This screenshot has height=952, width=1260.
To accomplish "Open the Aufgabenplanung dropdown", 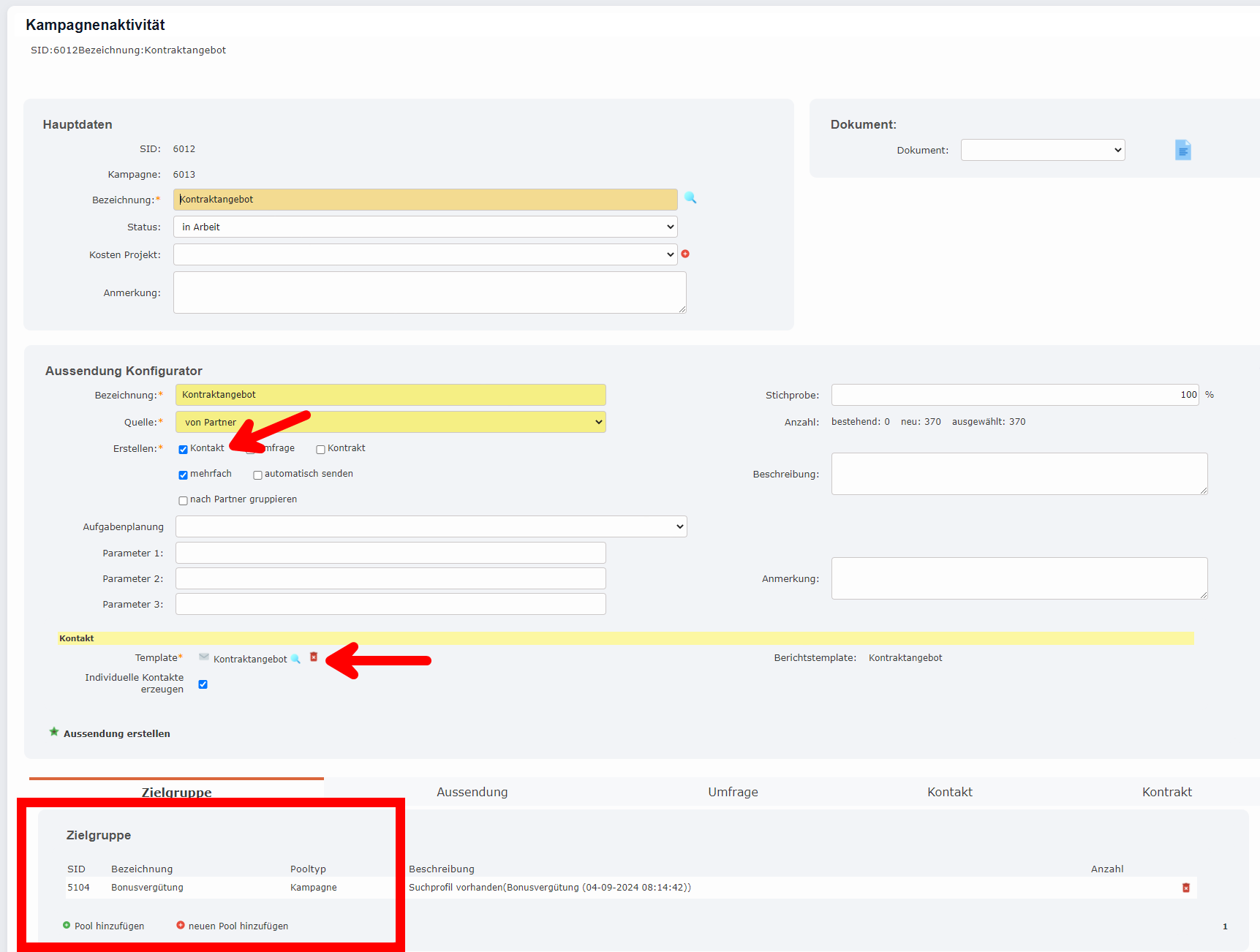I will [431, 526].
